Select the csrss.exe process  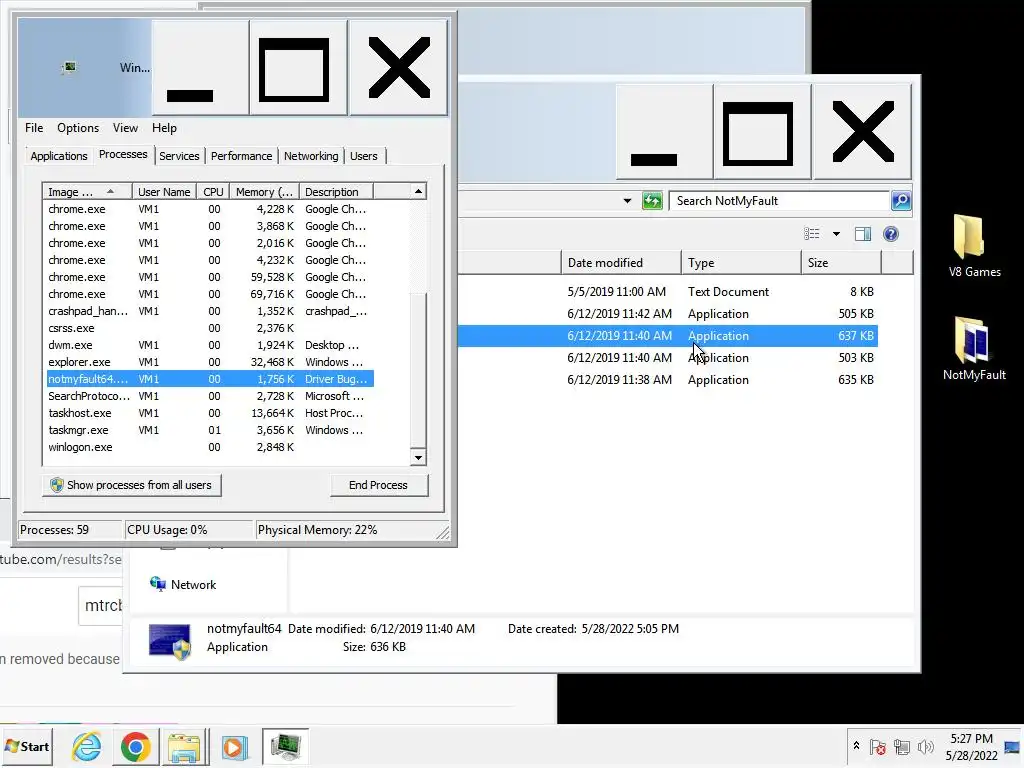(210, 328)
